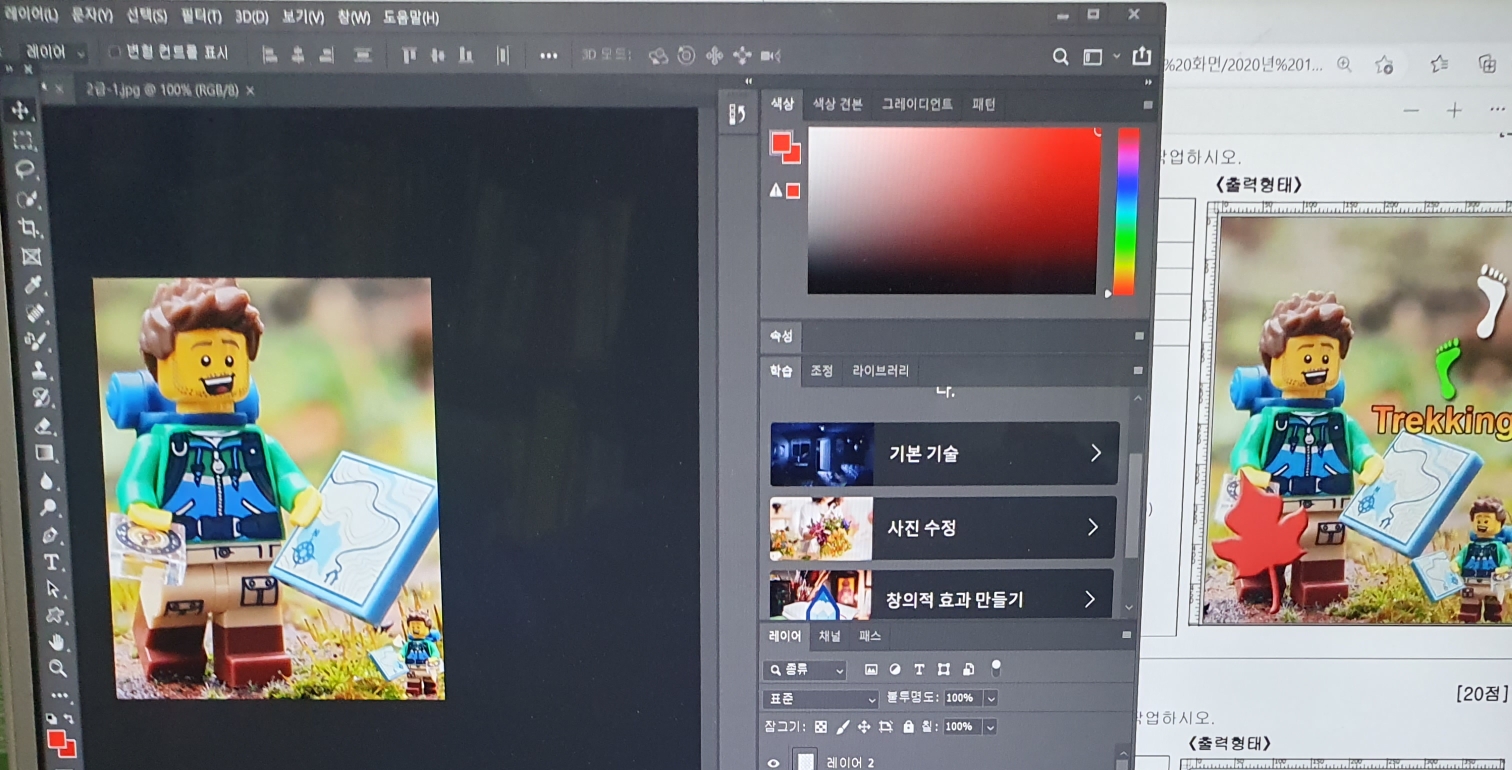
Task: Switch to the '라이브러리' tab
Action: 880,370
